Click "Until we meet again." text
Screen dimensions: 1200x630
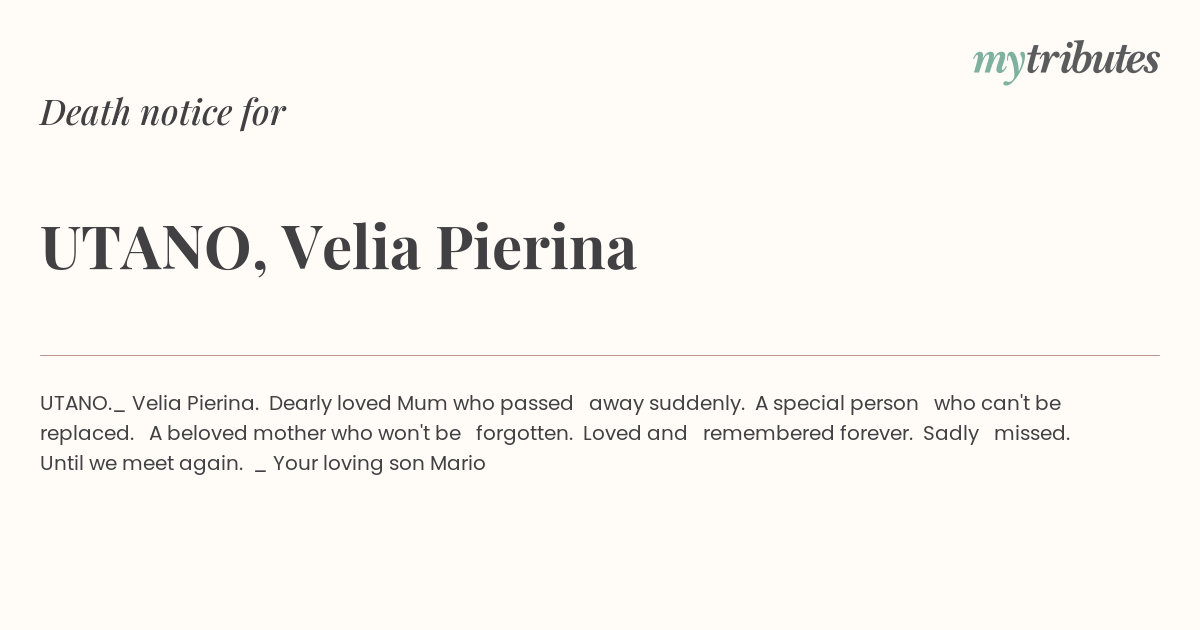coord(142,463)
